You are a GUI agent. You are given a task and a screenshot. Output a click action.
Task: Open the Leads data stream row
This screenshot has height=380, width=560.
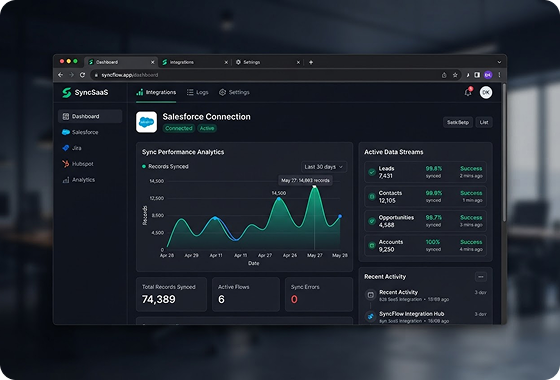[425, 172]
